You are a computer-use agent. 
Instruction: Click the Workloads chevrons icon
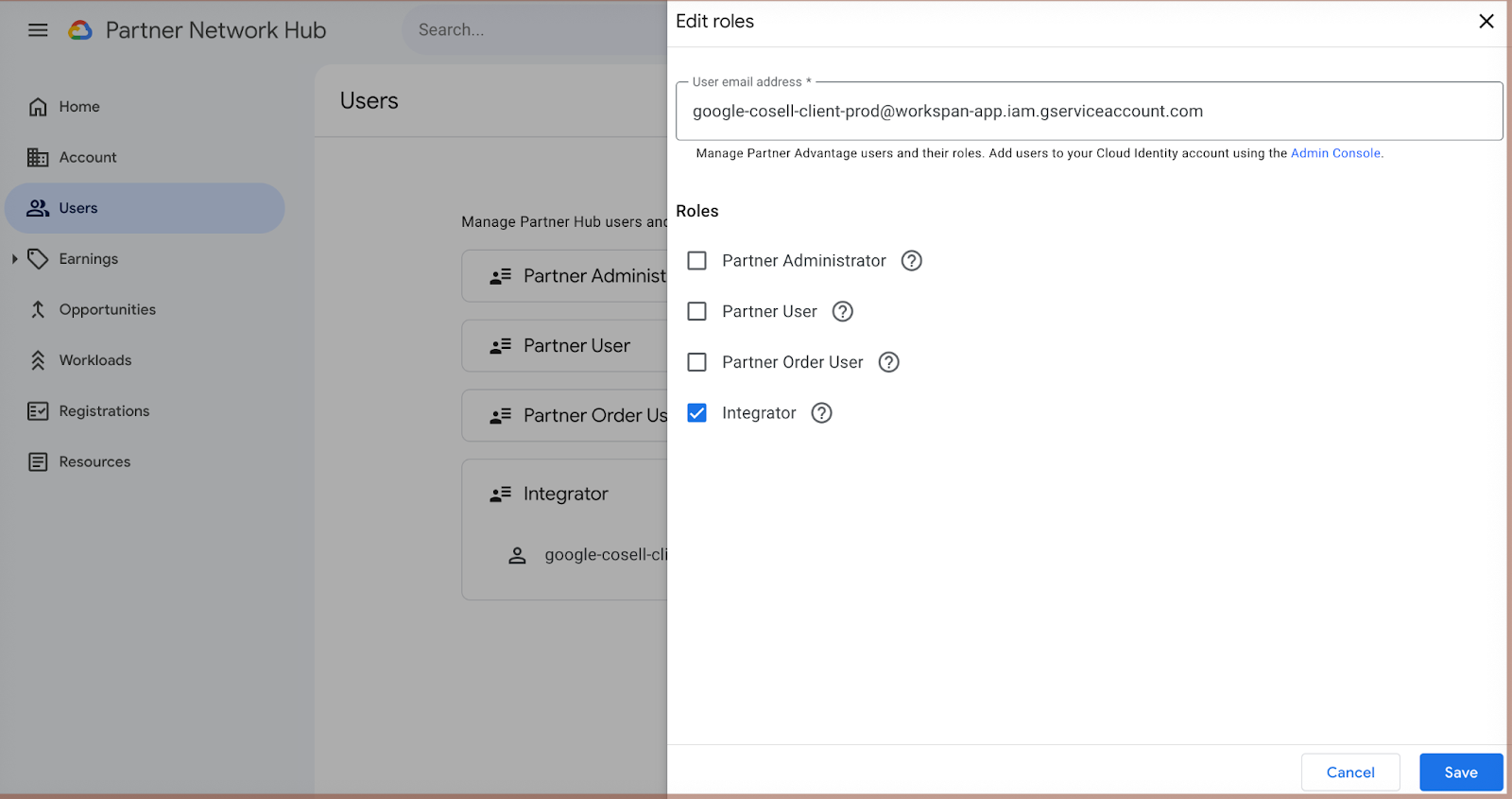(x=38, y=360)
